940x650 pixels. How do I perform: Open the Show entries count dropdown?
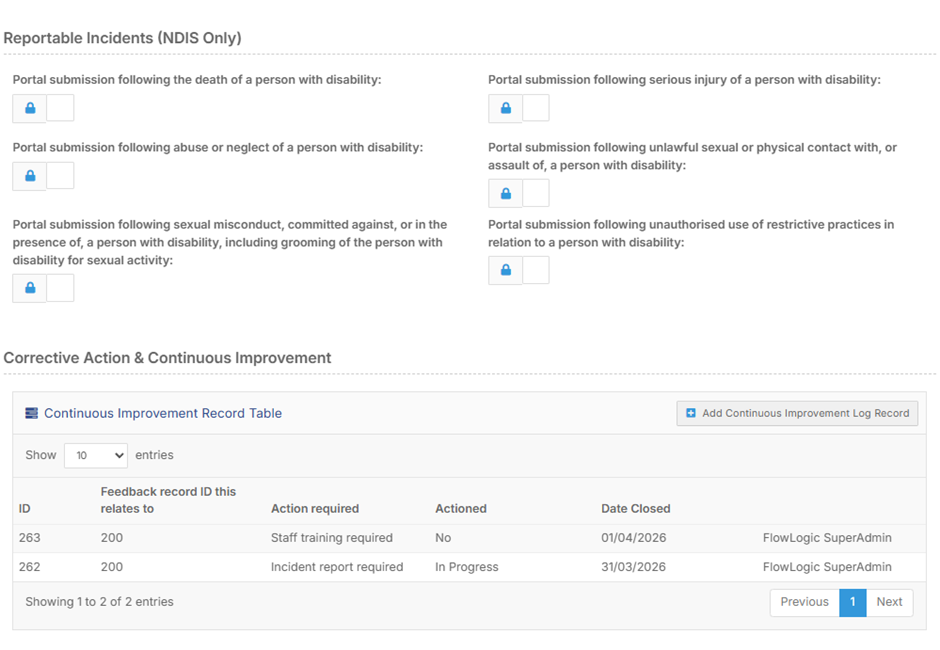[x=96, y=455]
